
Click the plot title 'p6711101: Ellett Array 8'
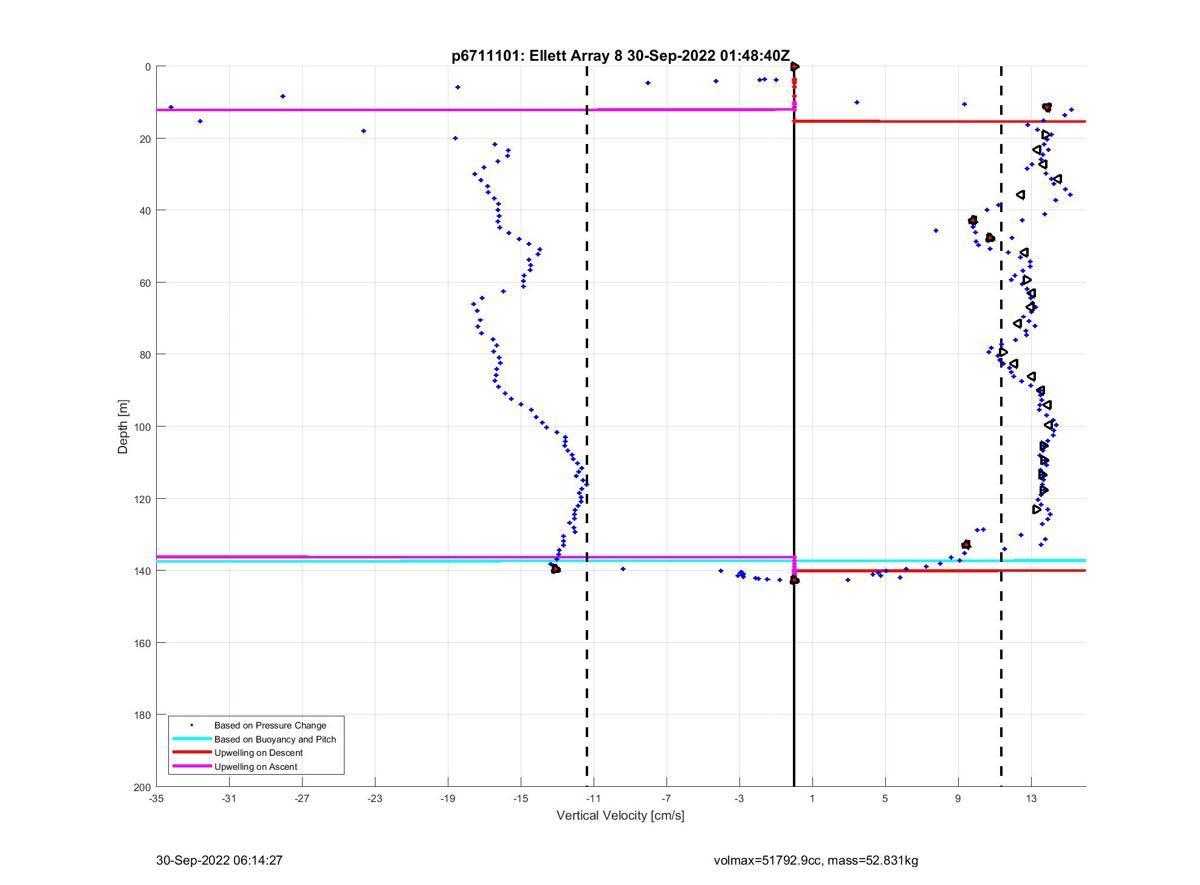pos(537,56)
